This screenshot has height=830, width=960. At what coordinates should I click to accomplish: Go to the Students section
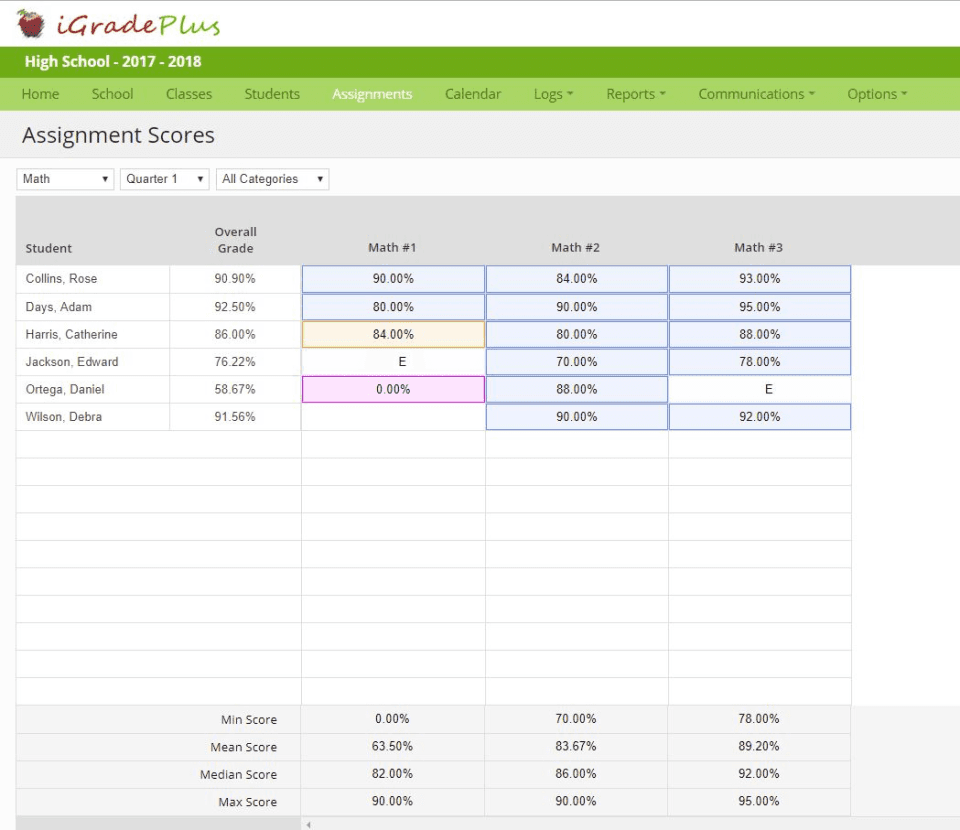[x=271, y=93]
